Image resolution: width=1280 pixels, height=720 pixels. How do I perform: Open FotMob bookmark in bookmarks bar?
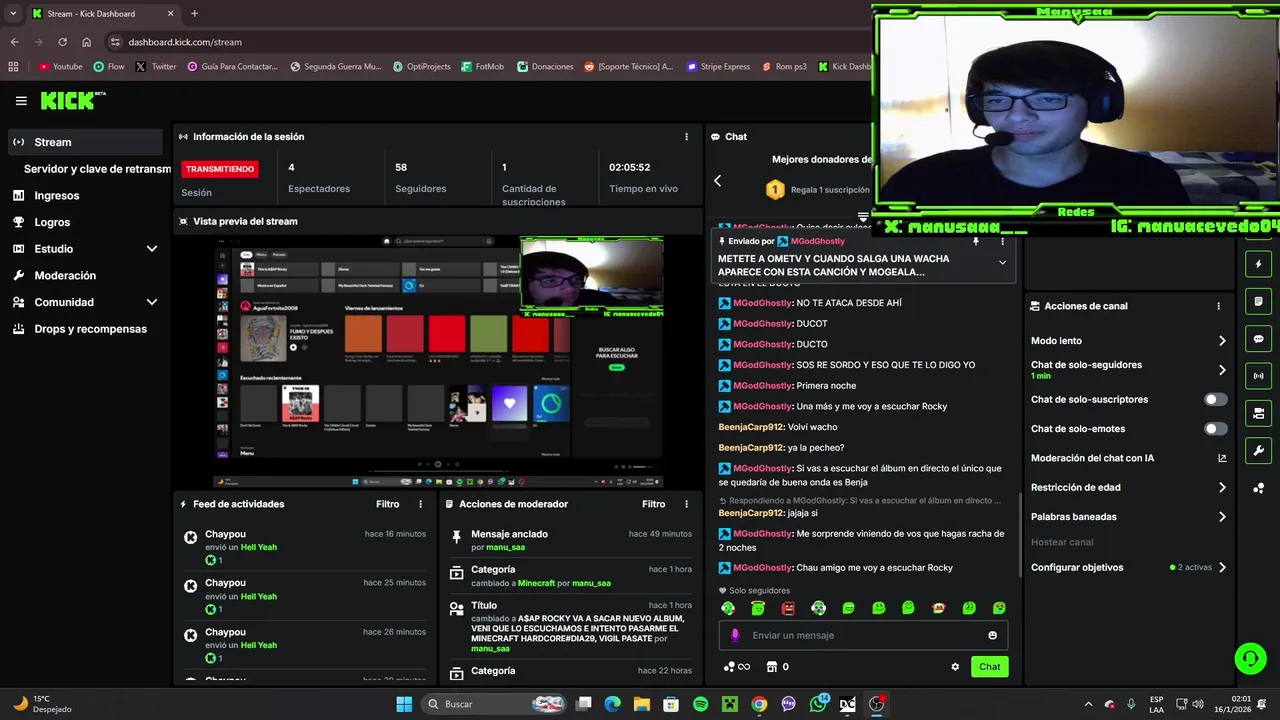483,67
